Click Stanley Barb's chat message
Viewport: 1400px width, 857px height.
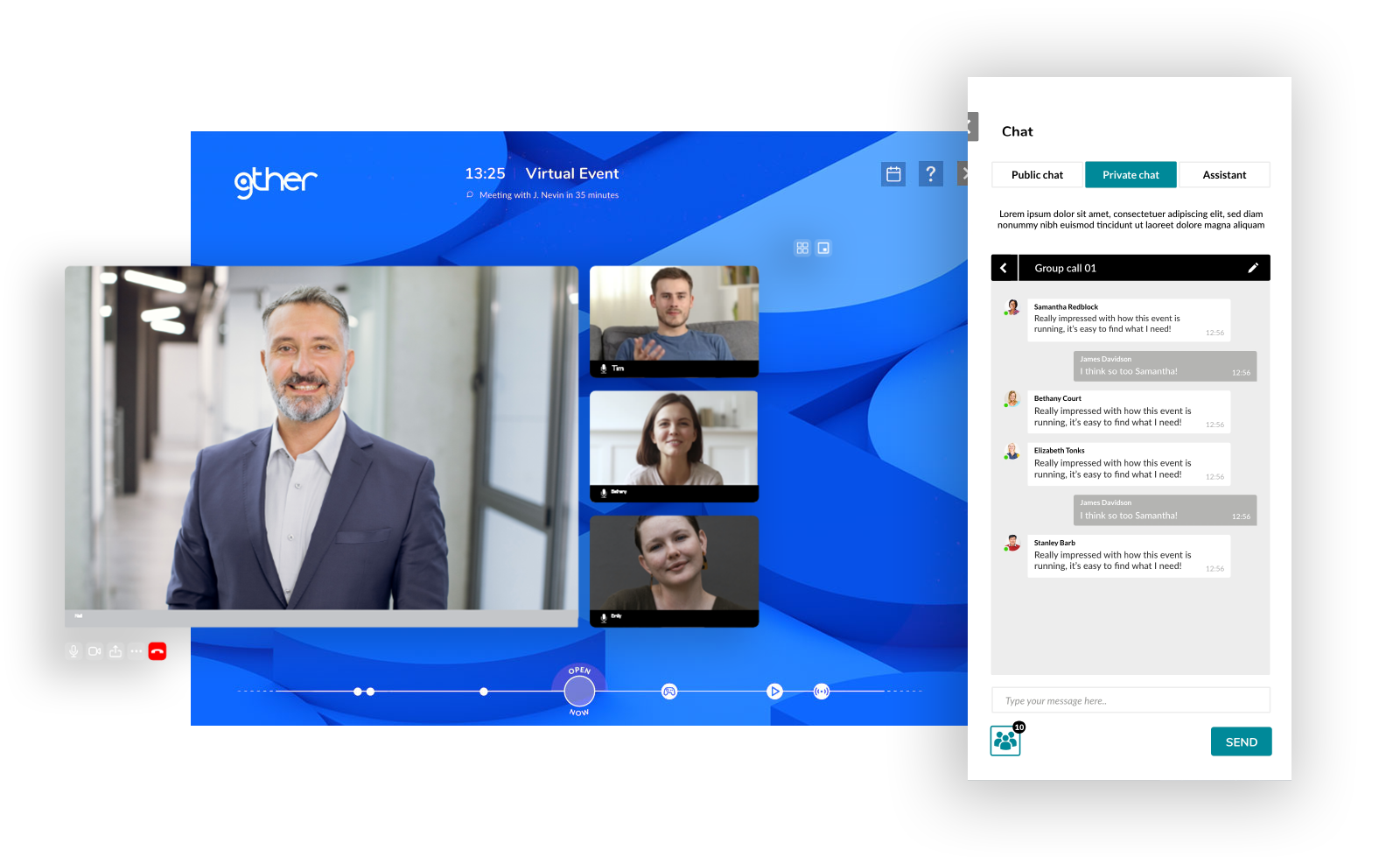coord(1129,556)
